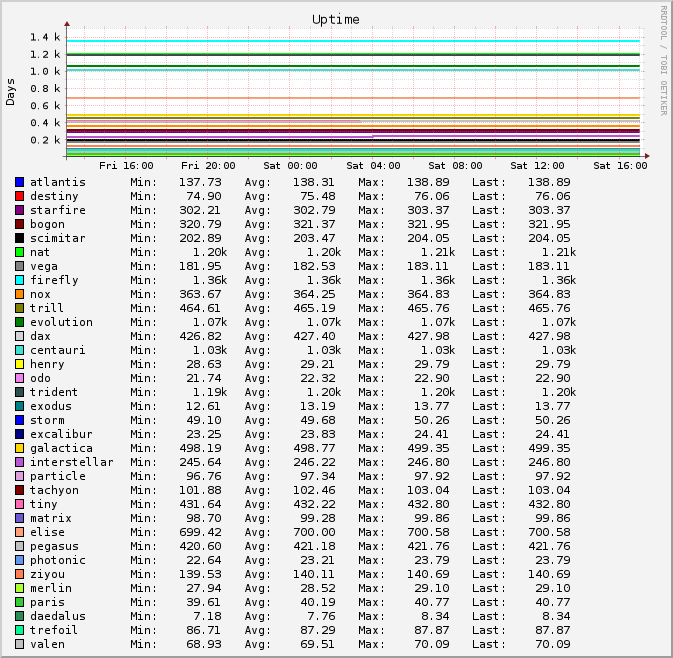
Task: Click the 'dax' host name
Action: pyautogui.click(x=40, y=336)
